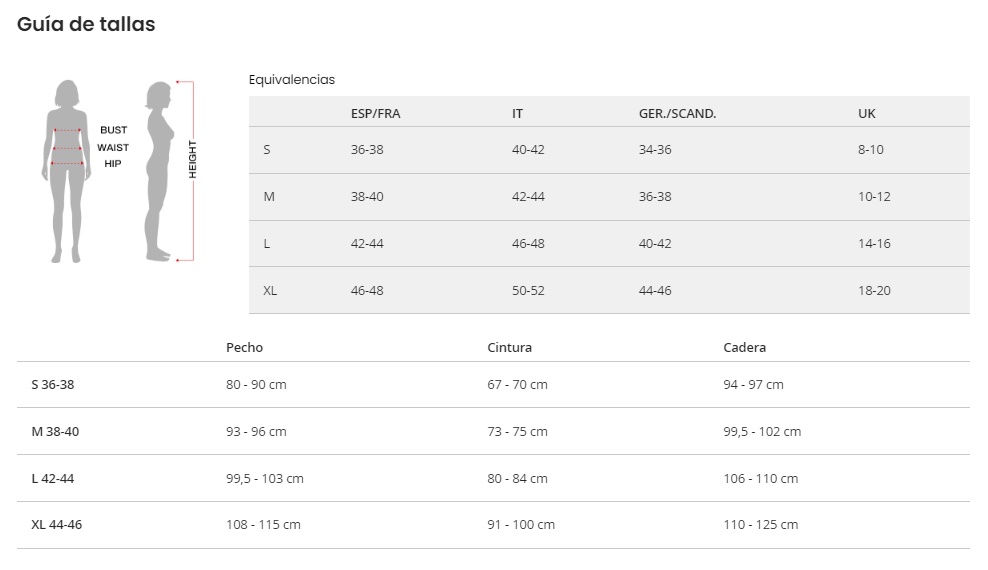Select the XL row in Equivalencias table
Viewport: 988px width, 570px height.
point(270,291)
